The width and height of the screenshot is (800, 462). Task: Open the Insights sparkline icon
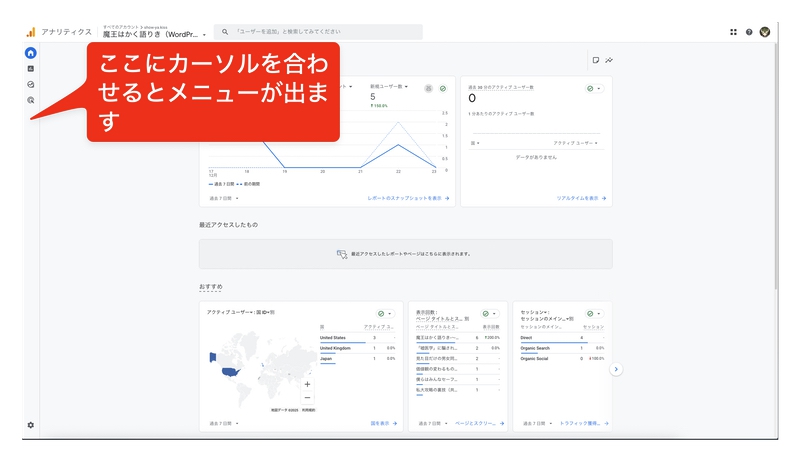(x=609, y=60)
